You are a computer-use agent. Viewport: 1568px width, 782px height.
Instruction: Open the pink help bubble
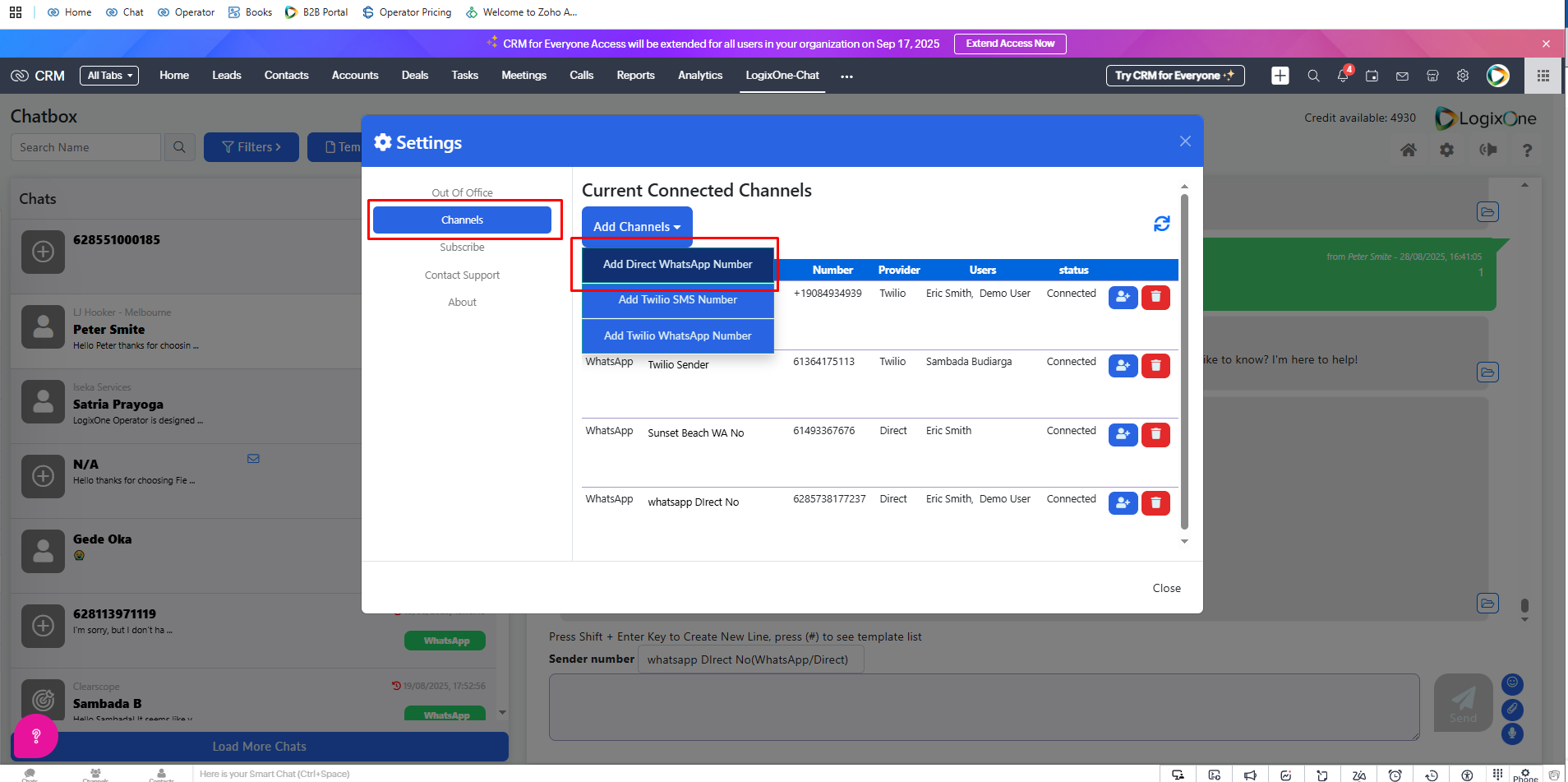[x=36, y=736]
